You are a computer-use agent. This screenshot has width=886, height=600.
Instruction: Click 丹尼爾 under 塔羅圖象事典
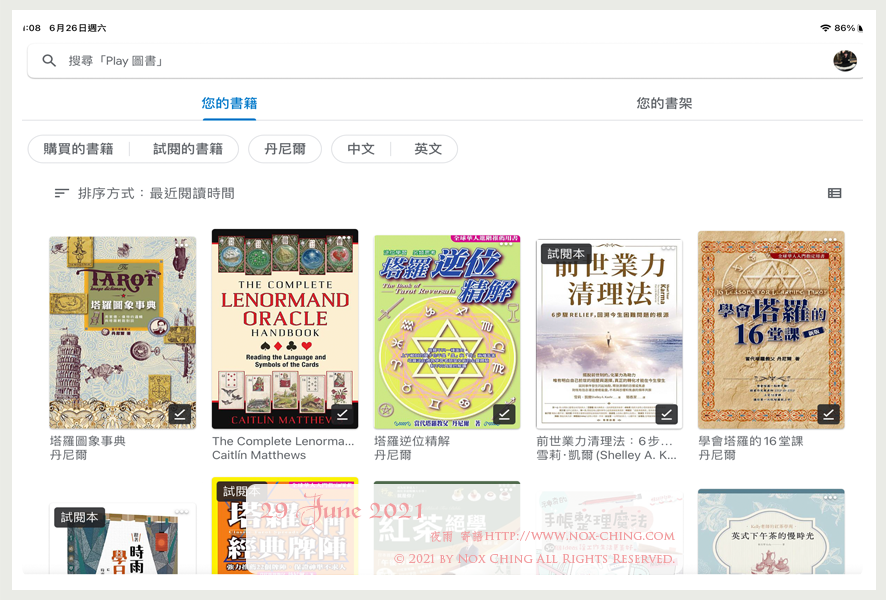click(x=68, y=455)
